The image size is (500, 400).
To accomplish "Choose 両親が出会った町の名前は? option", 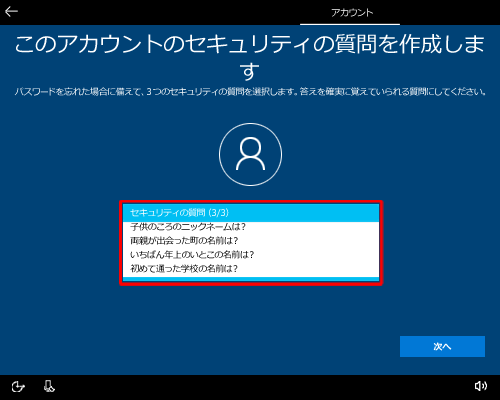I will tap(251, 241).
